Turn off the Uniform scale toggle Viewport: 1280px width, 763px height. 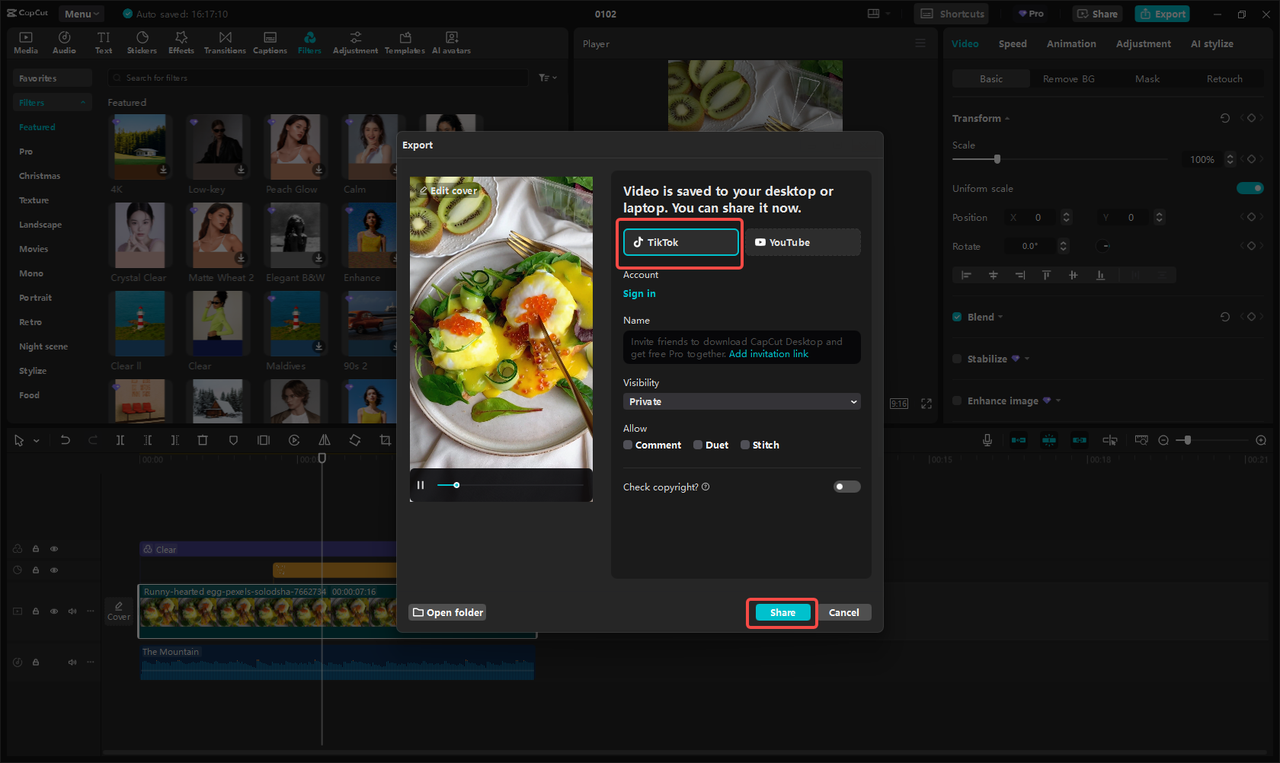(1250, 186)
